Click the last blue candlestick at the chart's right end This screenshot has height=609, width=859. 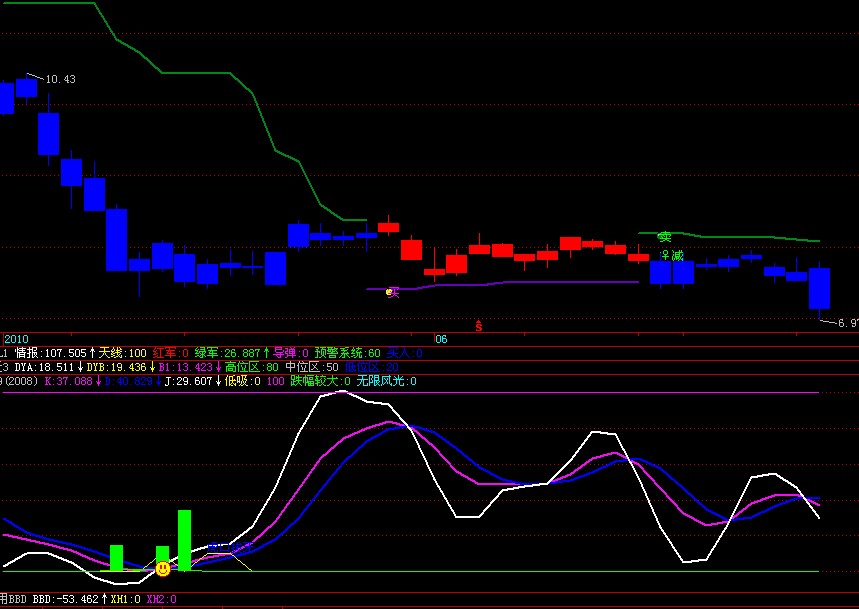(819, 289)
